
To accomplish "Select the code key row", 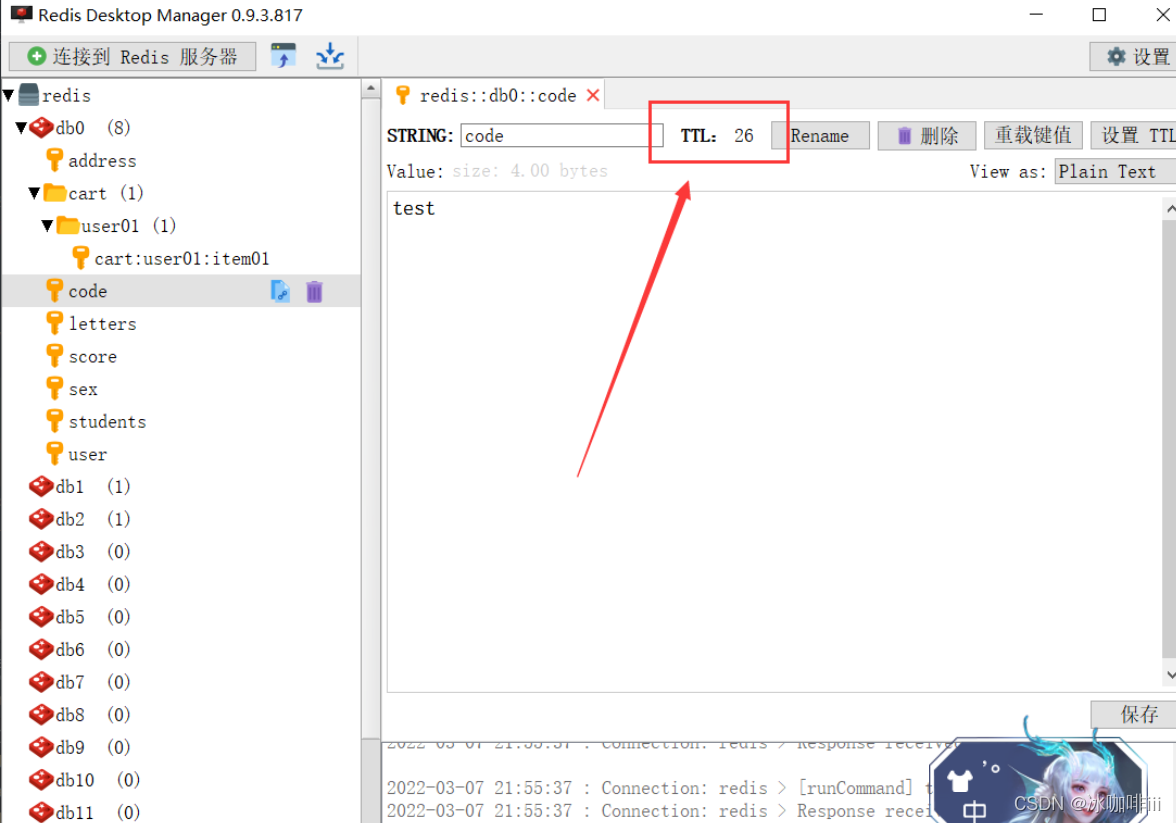I will point(181,291).
